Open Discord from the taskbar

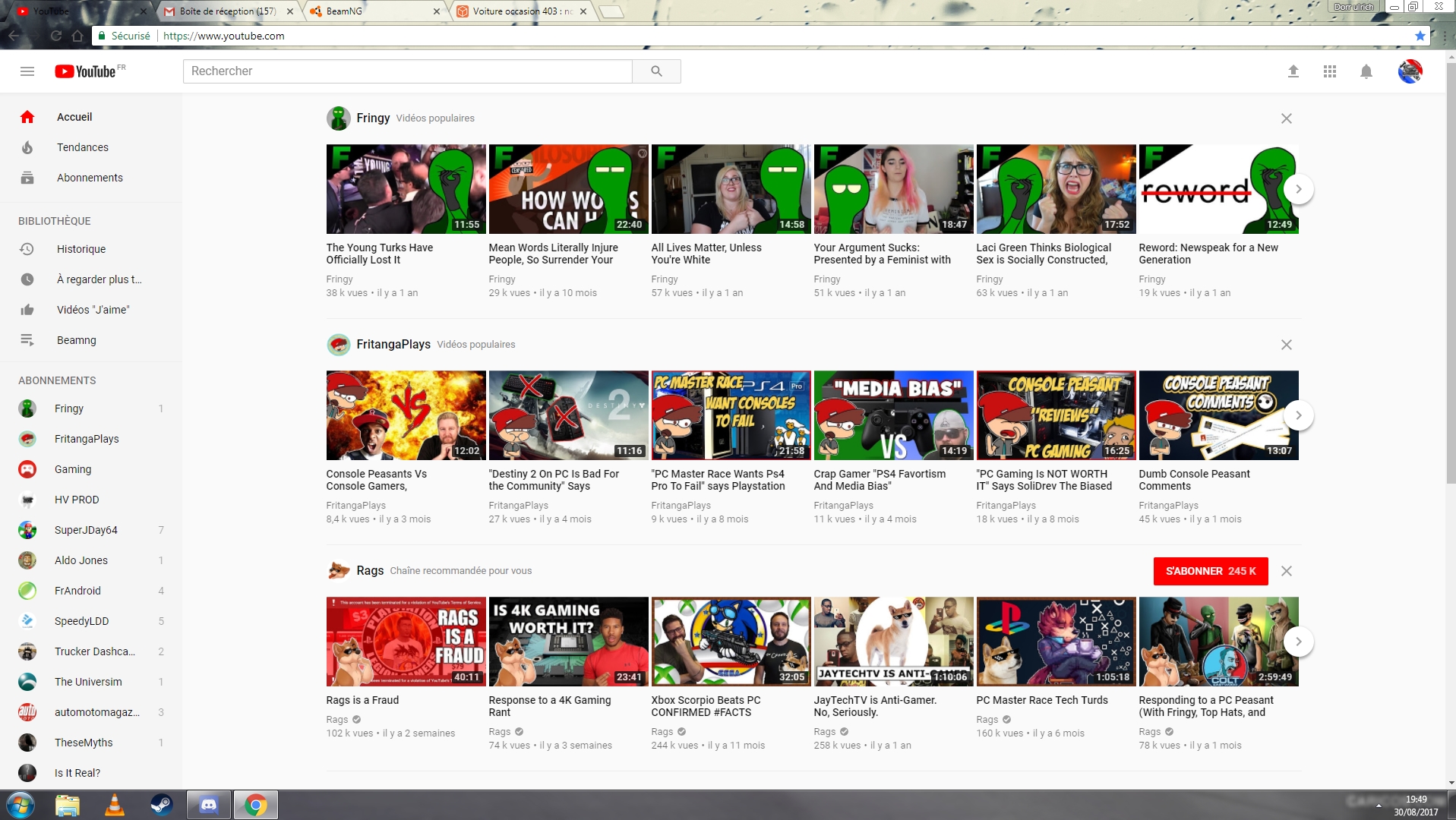[x=208, y=805]
